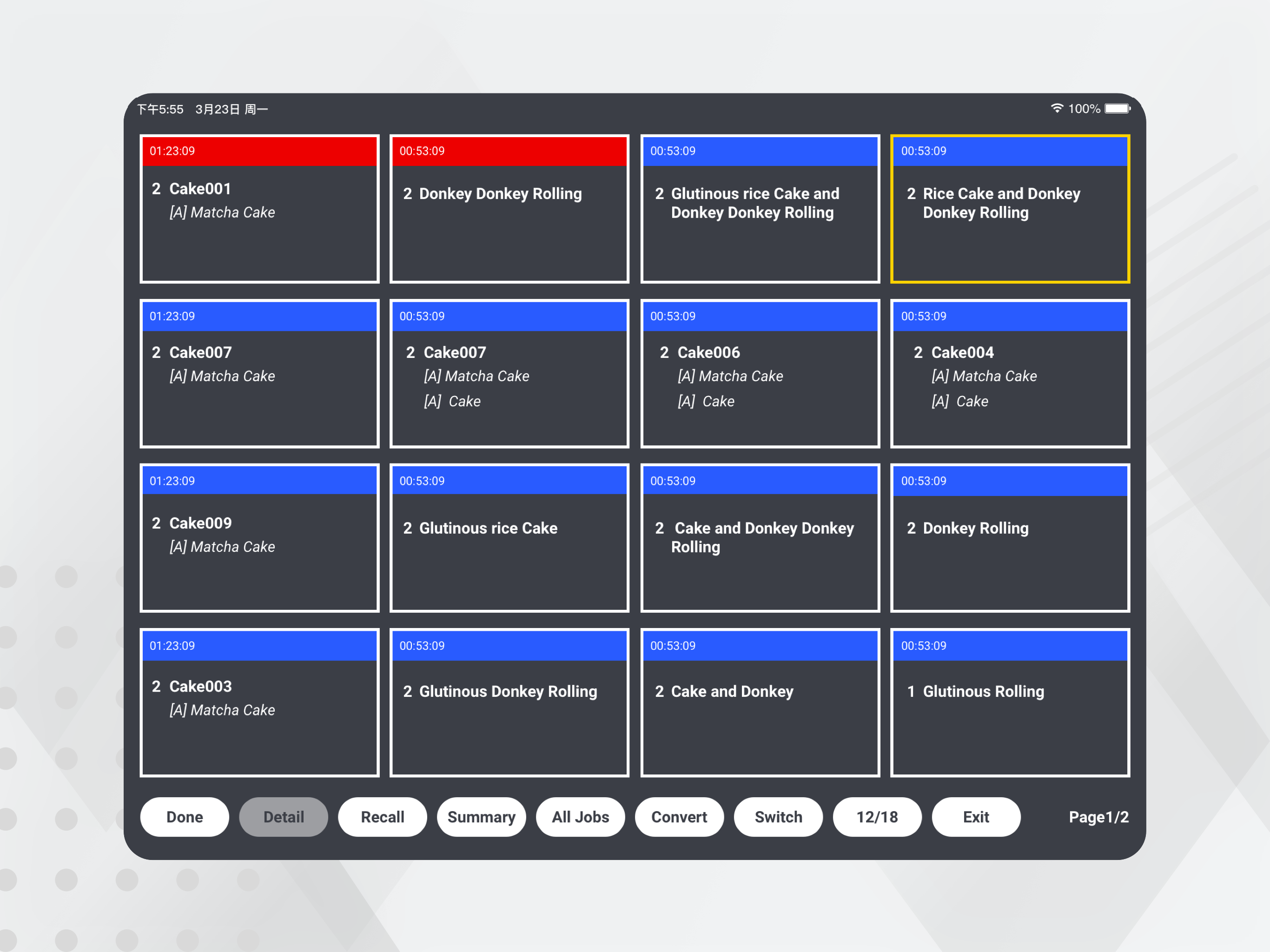The image size is (1270, 952).
Task: Tap the Convert button
Action: click(x=679, y=816)
